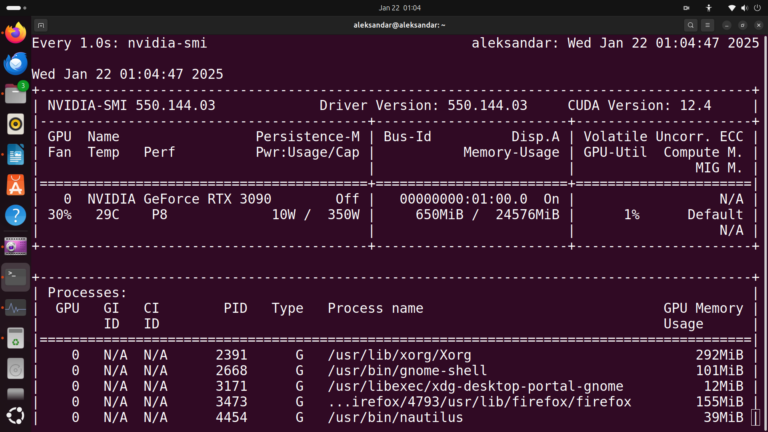Click the 'GPU Memory' column header

(x=703, y=308)
